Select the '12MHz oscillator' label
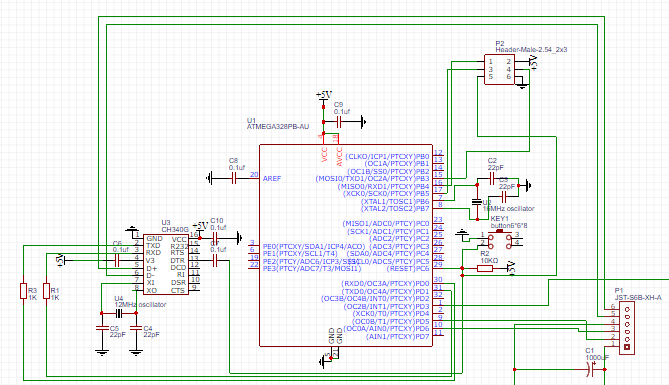 (x=140, y=305)
